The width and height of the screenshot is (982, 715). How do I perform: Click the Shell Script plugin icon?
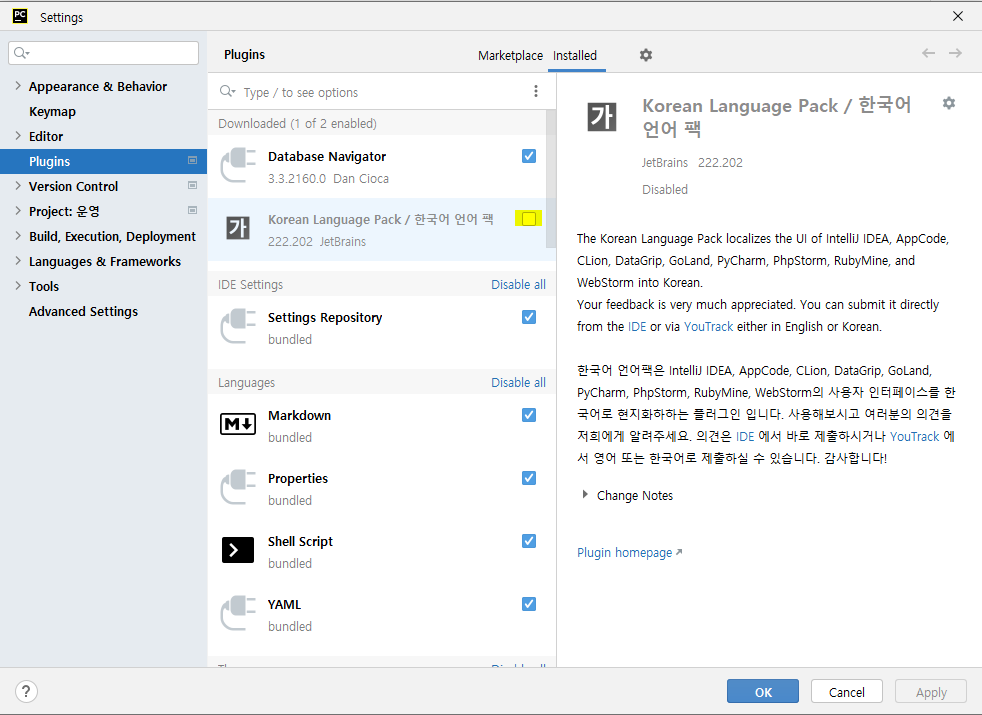[x=238, y=550]
